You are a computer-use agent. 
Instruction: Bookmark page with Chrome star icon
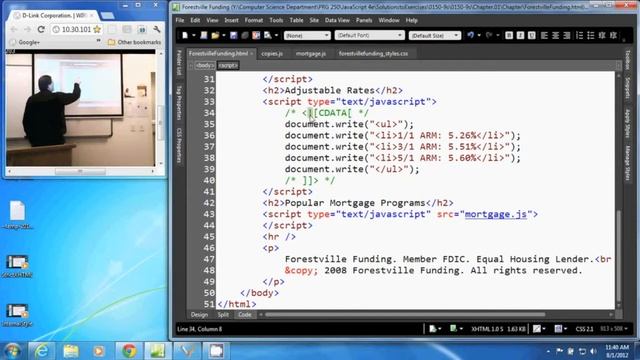click(x=97, y=29)
